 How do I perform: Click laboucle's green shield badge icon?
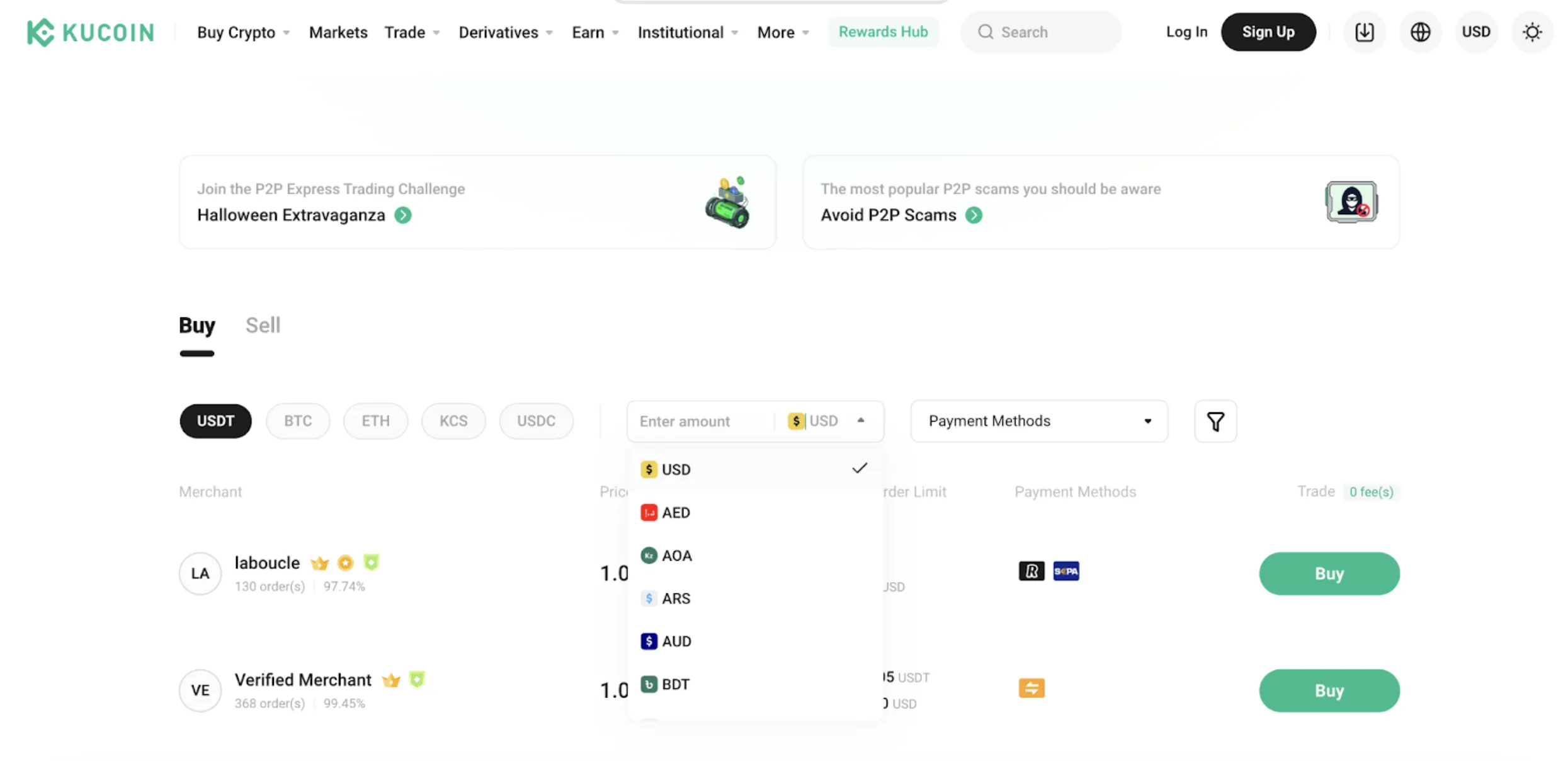(372, 562)
